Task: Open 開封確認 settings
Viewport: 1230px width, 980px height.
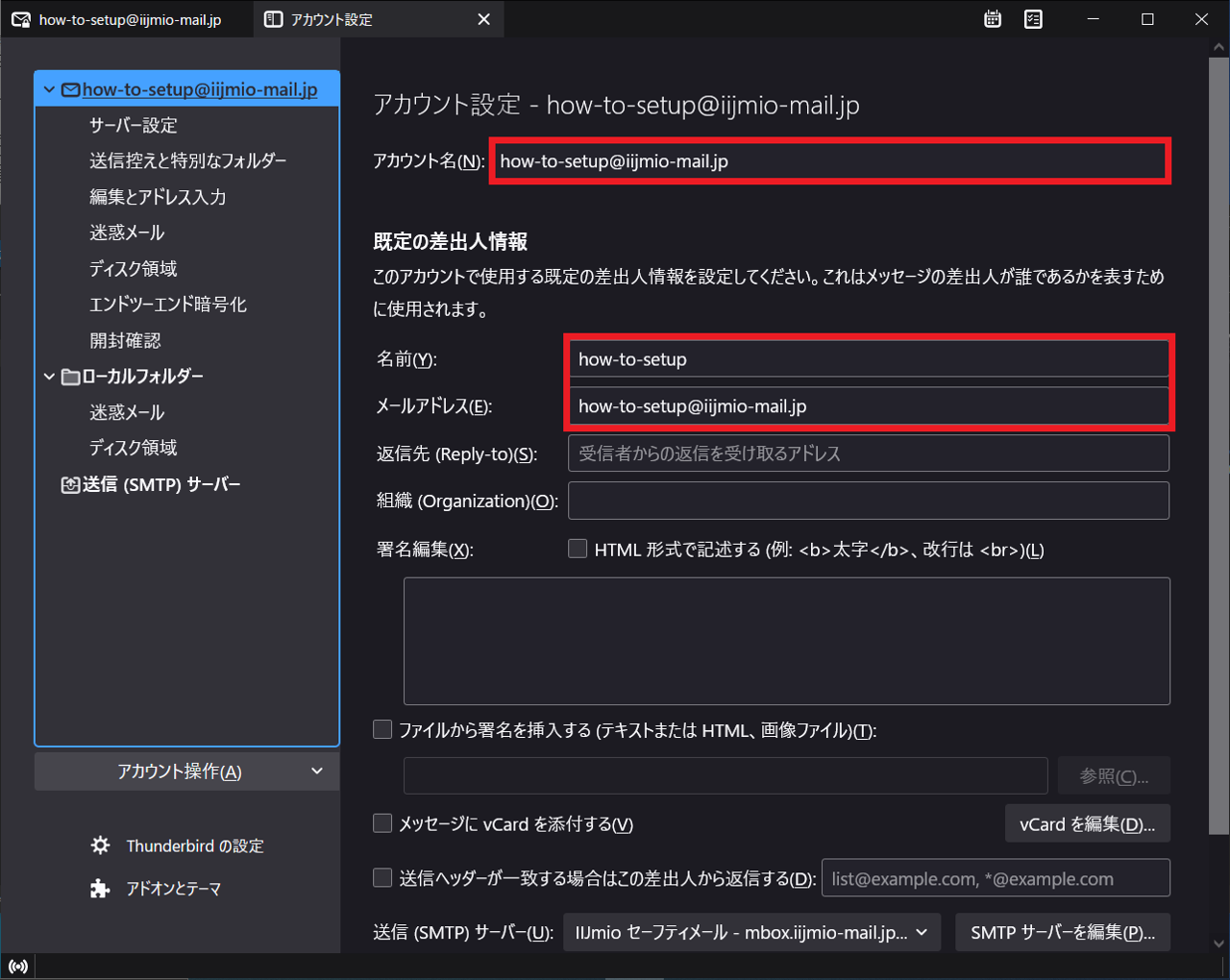Action: click(x=125, y=341)
